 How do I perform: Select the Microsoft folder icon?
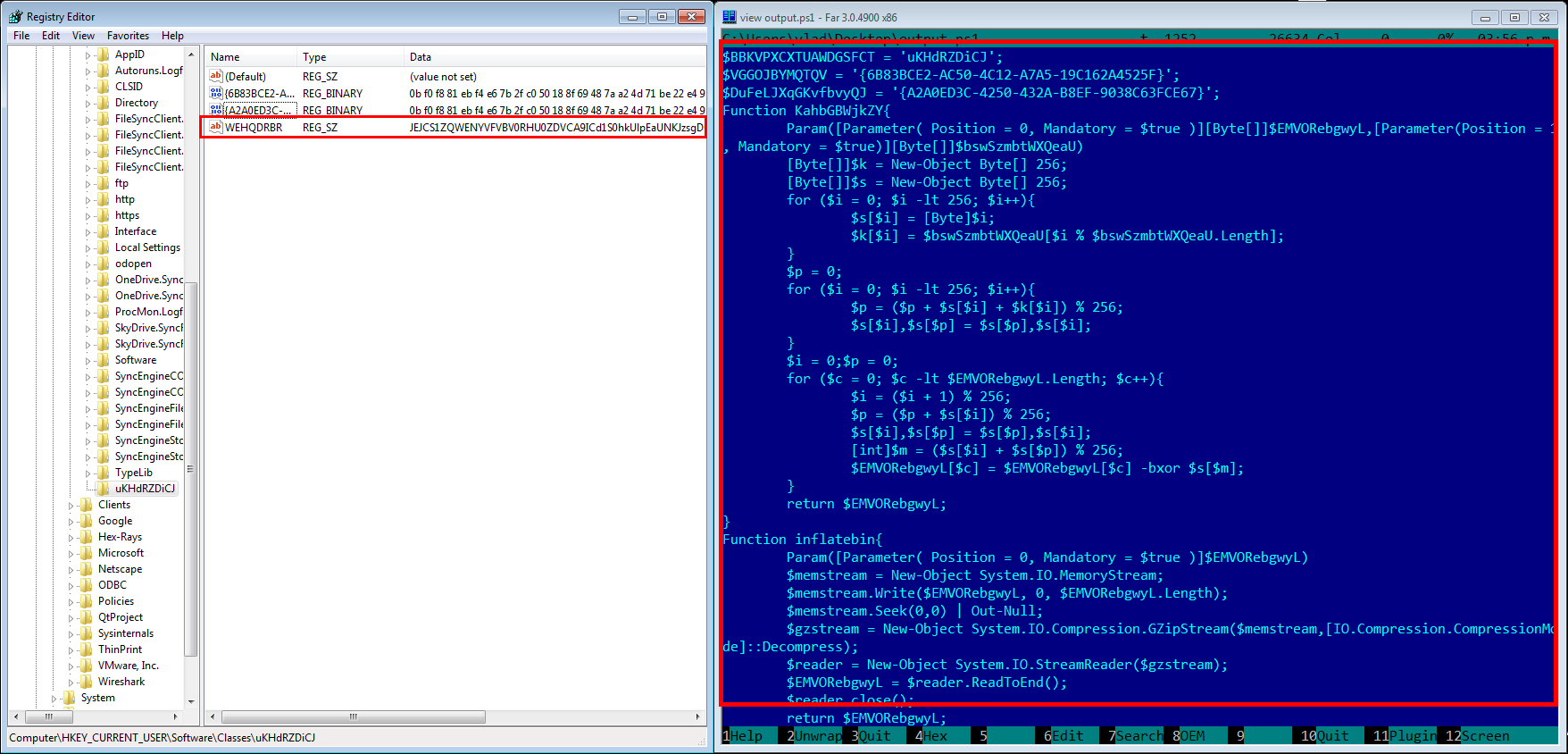point(87,553)
